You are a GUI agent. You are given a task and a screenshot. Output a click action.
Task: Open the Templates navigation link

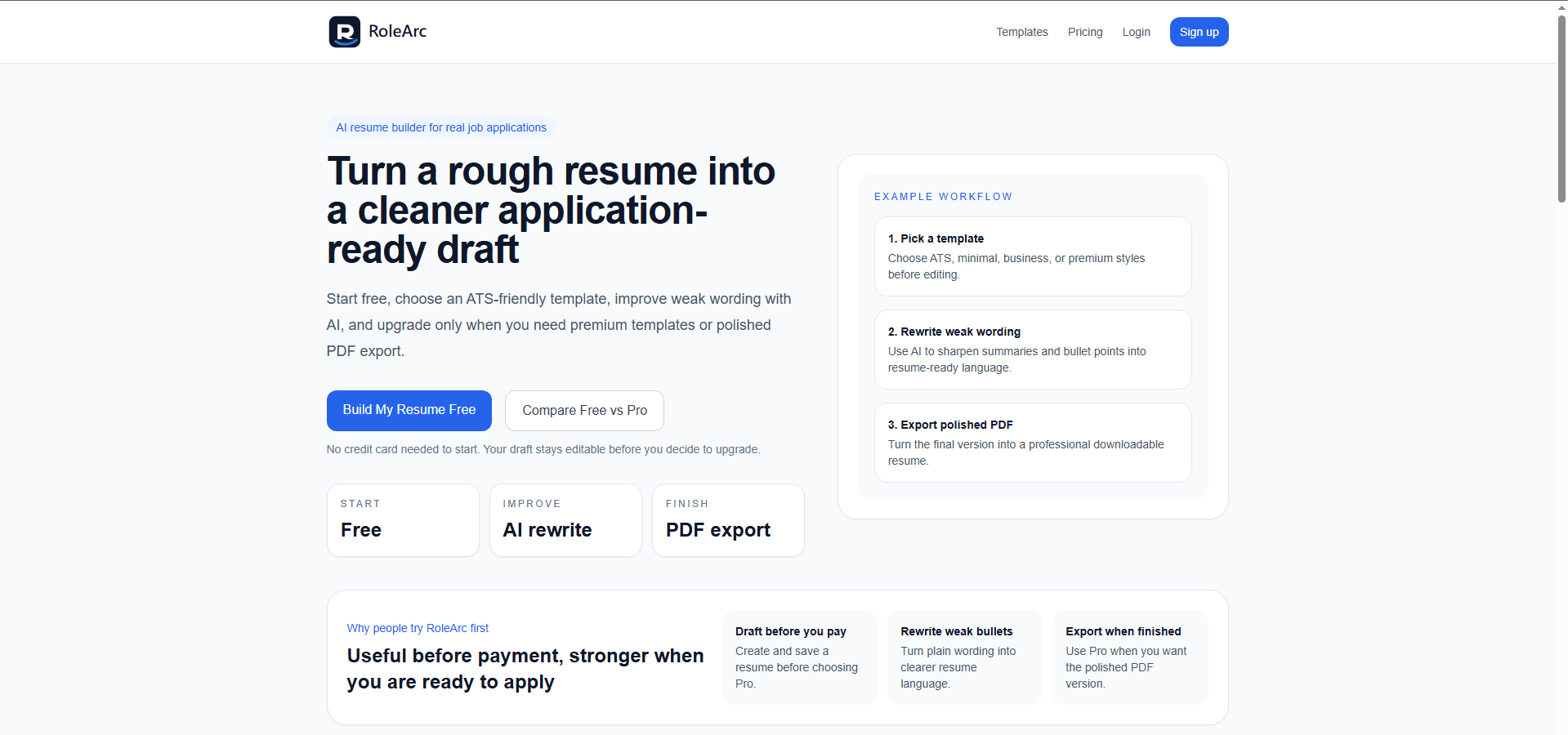click(x=1021, y=32)
